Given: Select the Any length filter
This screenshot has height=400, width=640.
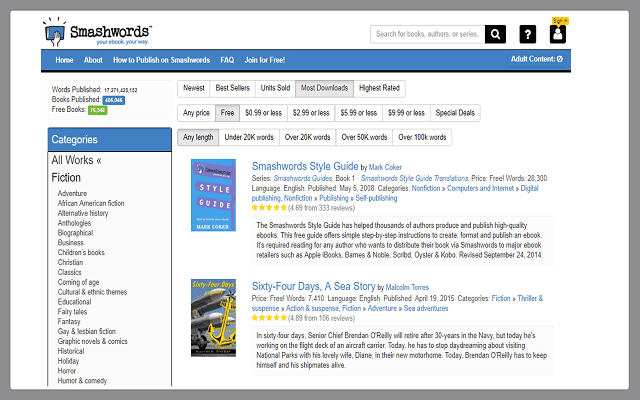Looking at the screenshot, I should click(197, 138).
